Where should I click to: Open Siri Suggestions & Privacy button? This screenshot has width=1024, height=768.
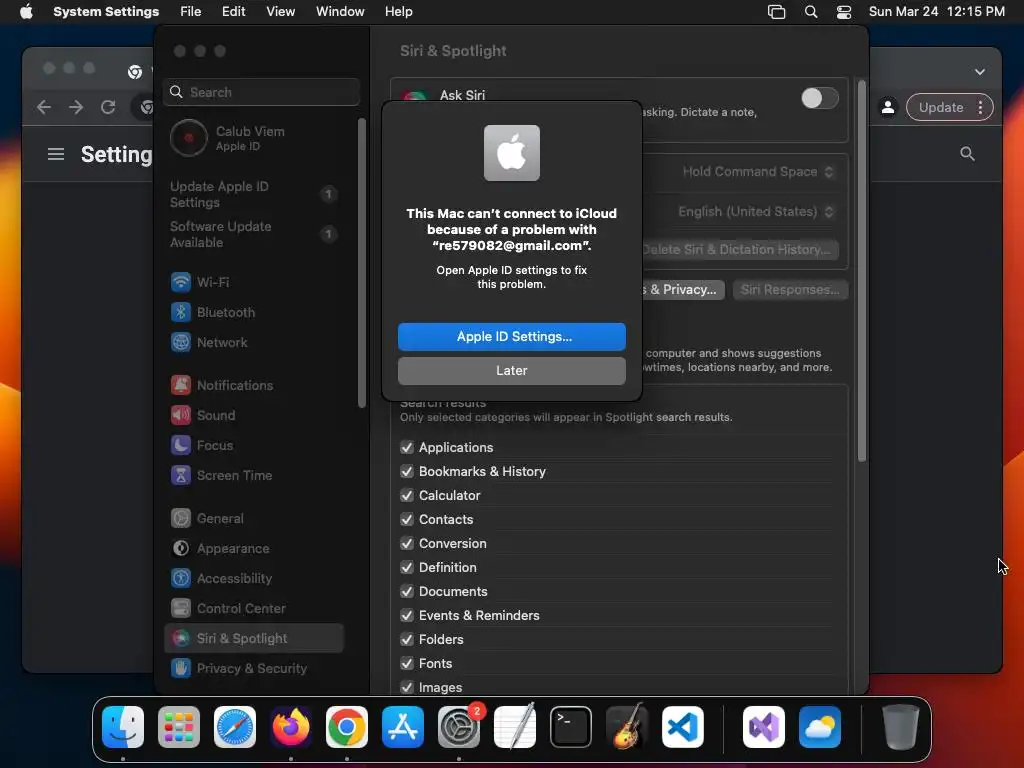683,290
